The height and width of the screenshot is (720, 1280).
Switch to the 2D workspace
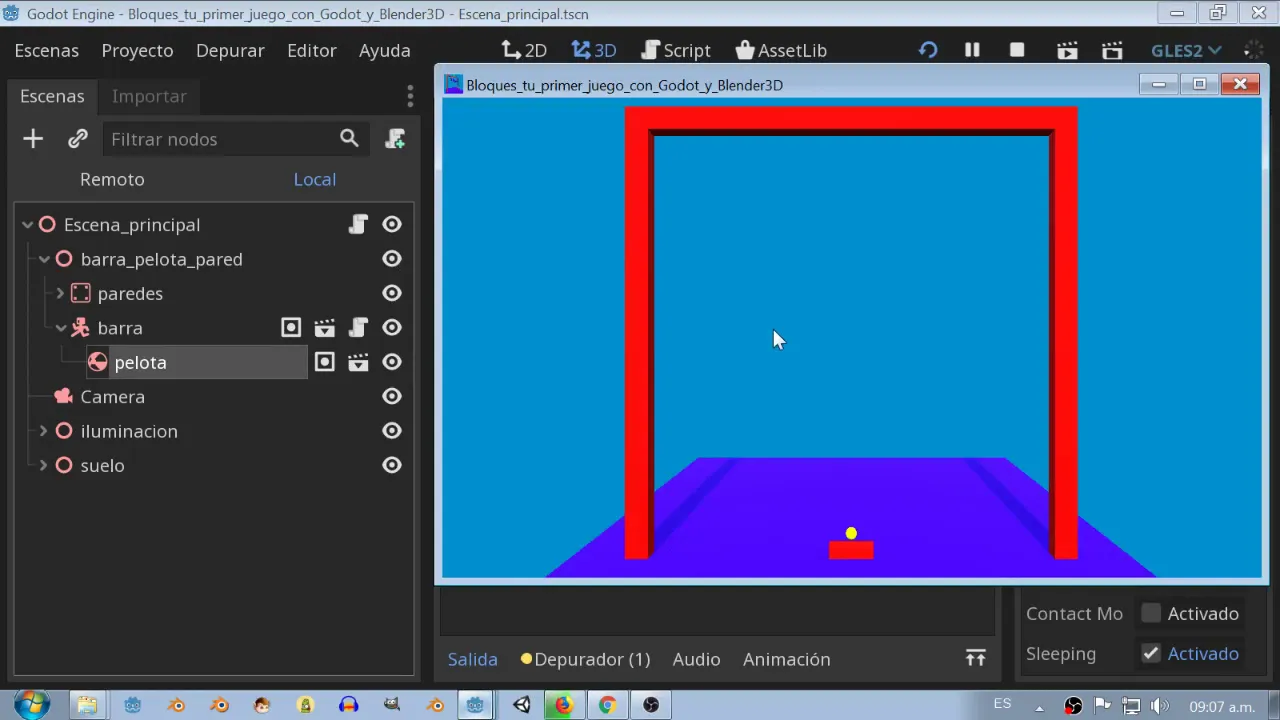[x=524, y=50]
